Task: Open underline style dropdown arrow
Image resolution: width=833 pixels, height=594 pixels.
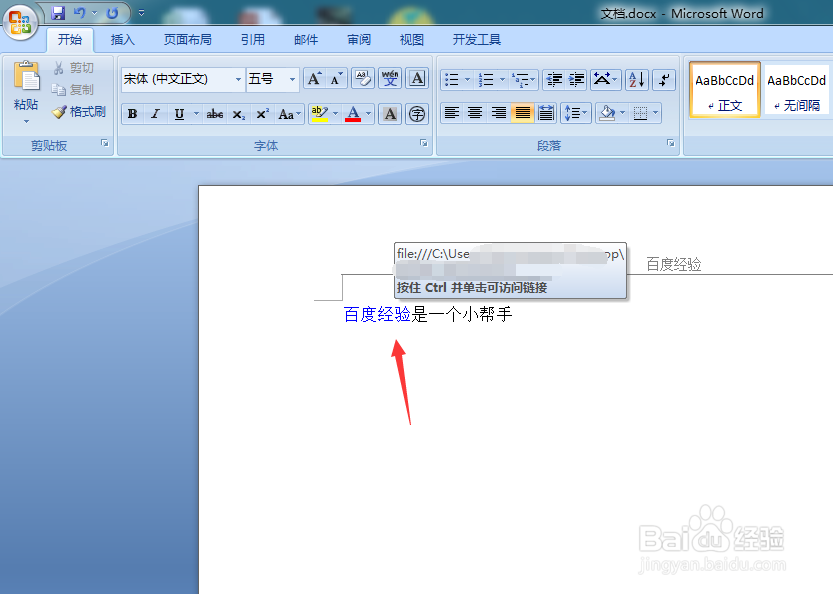Action: click(196, 114)
